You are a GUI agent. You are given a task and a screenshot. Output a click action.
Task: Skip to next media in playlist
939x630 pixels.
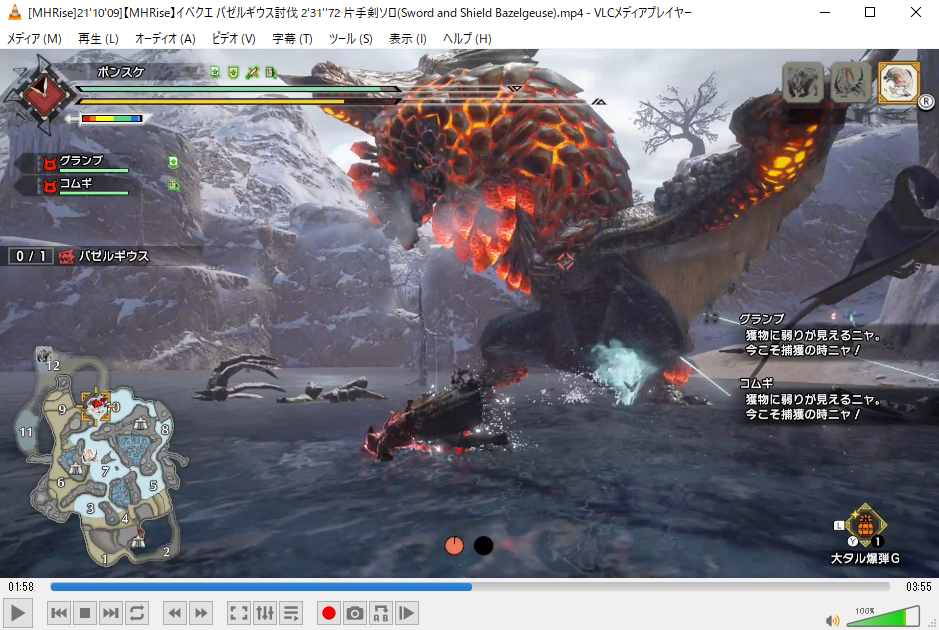coord(111,613)
